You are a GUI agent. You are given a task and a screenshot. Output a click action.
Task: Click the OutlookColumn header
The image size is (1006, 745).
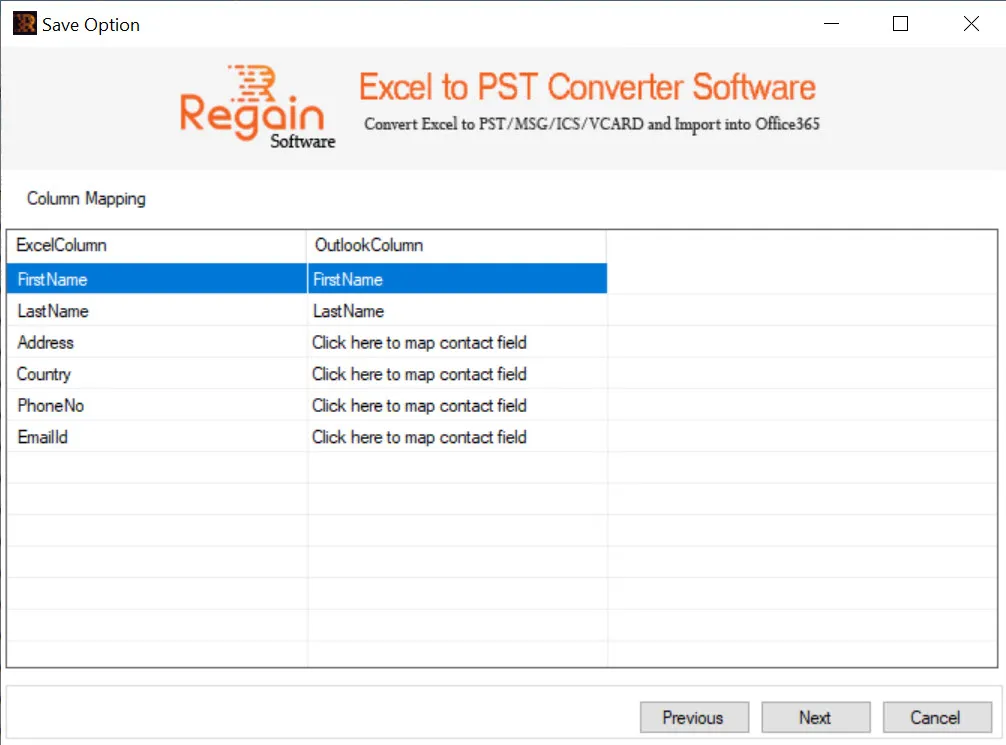point(457,246)
